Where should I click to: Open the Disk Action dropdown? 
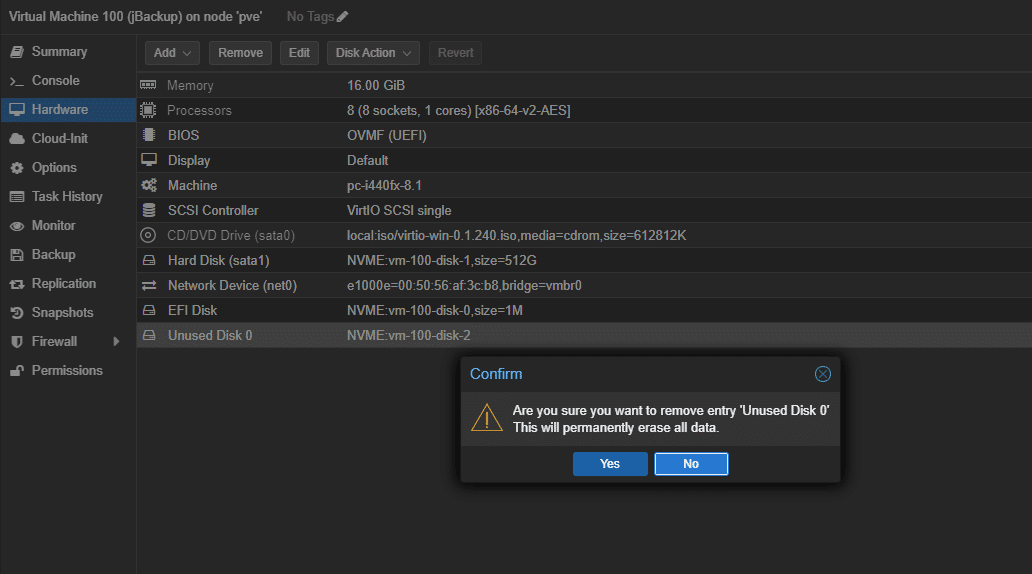(373, 53)
